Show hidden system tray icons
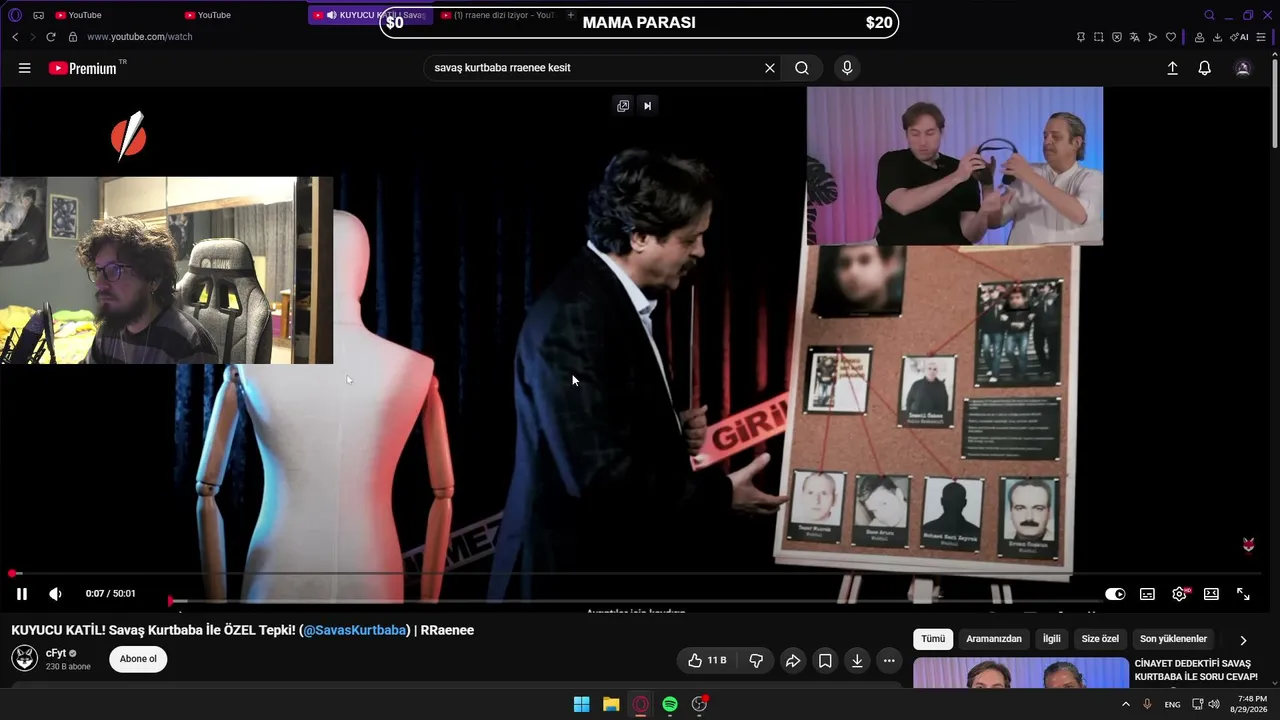1280x720 pixels. point(1126,705)
